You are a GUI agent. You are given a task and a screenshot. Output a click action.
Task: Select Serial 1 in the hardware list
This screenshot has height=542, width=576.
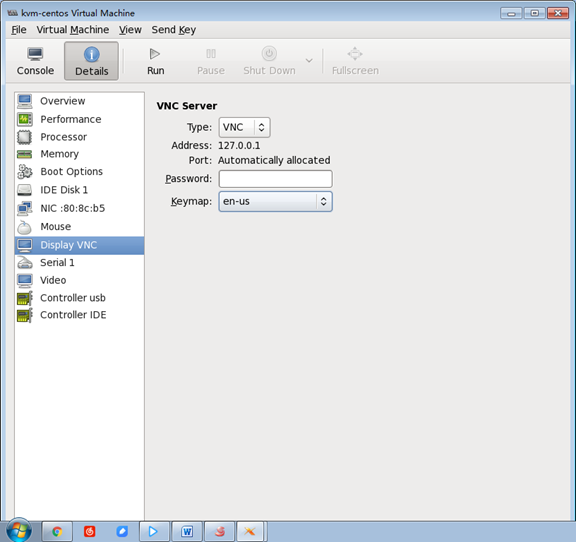pos(79,263)
